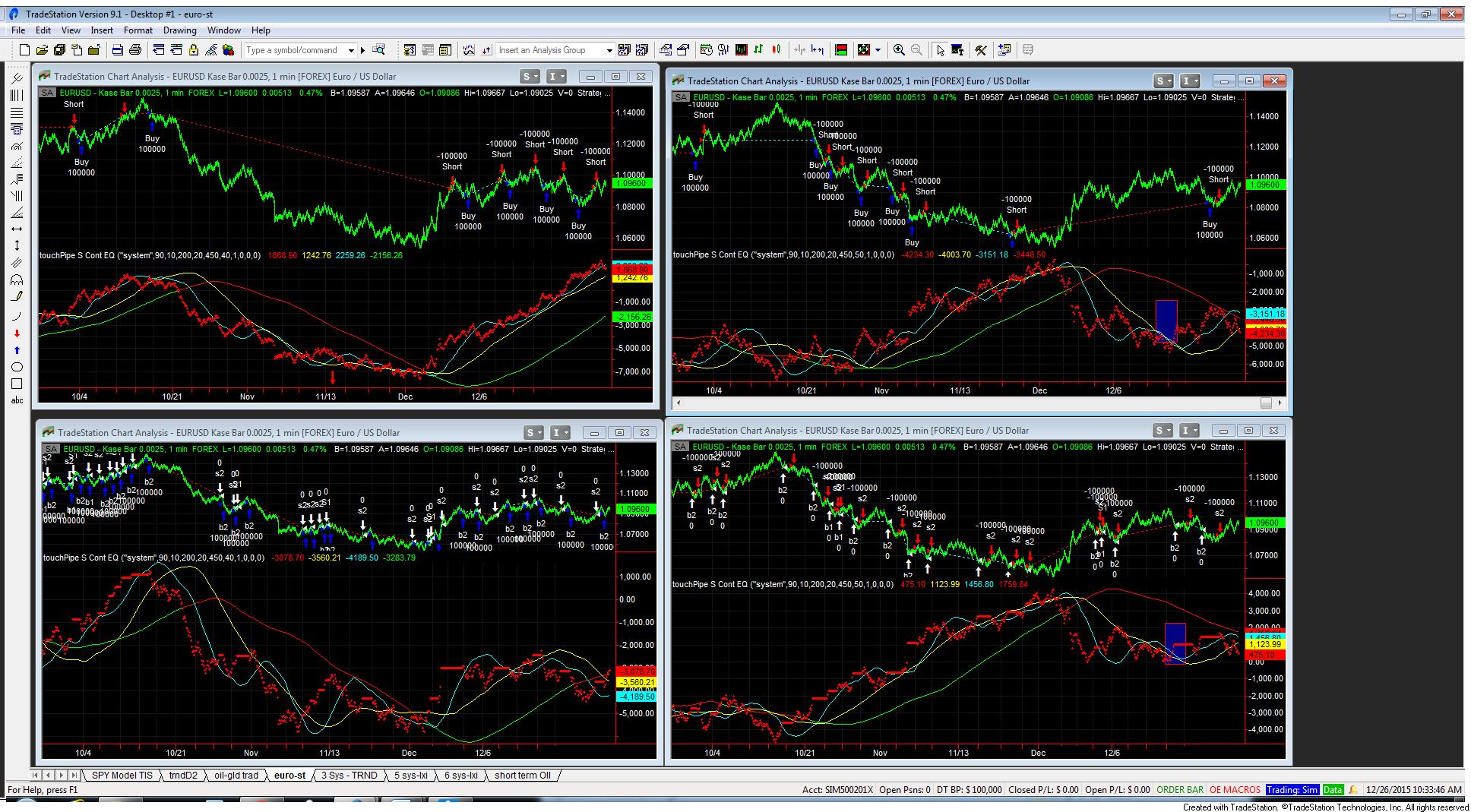Click Acct: SIM500201X in status bar
The width and height of the screenshot is (1471, 812).
click(x=838, y=790)
